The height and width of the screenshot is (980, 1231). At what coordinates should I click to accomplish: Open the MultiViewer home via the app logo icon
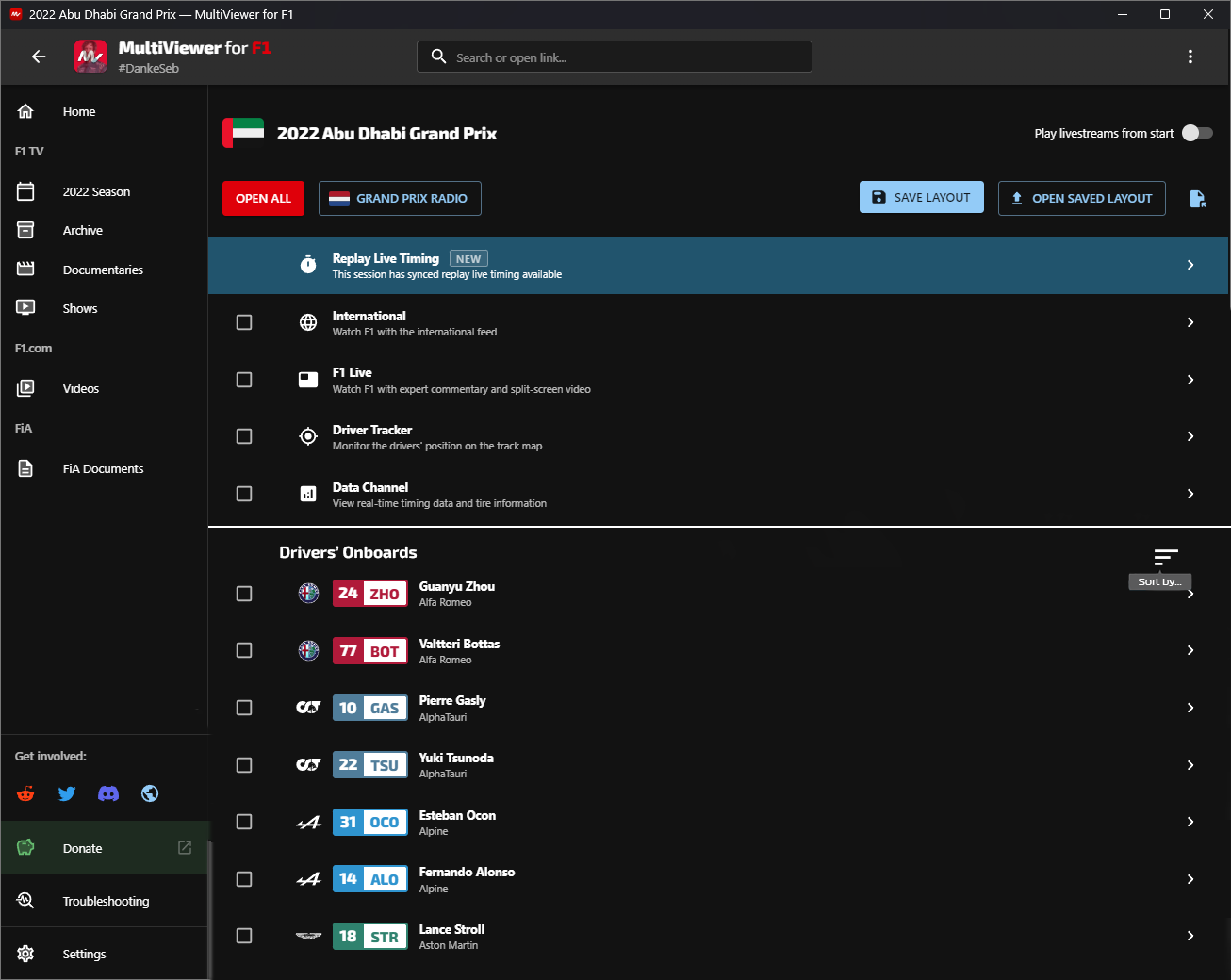point(90,57)
